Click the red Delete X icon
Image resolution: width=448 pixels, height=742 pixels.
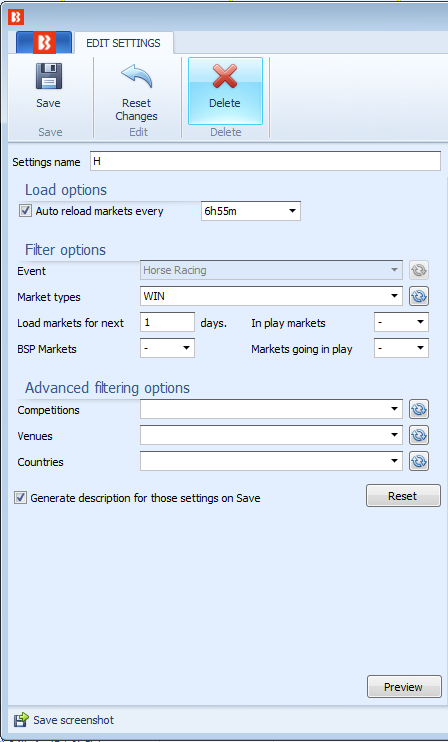[225, 76]
